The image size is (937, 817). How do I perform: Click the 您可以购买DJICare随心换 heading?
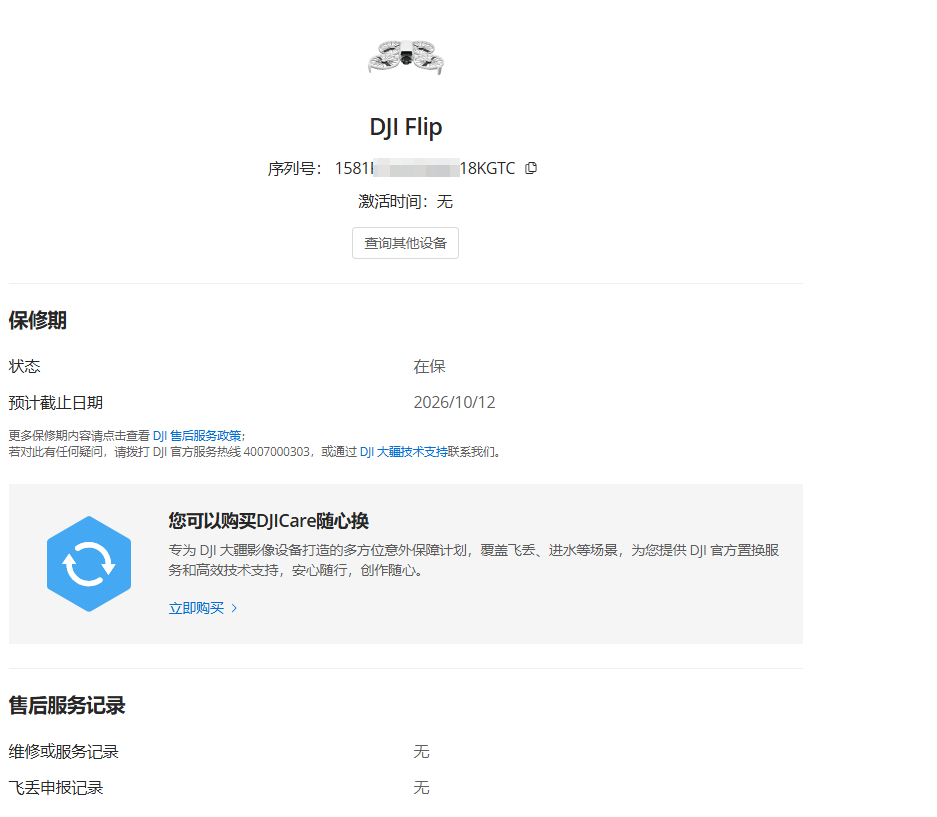(268, 521)
